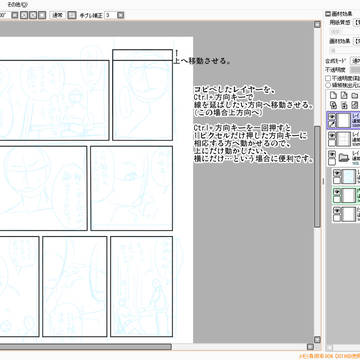Screen dimensions: 360x360
Task: Open the 用紙質感 paper texture dropdown
Action: coord(357,23)
